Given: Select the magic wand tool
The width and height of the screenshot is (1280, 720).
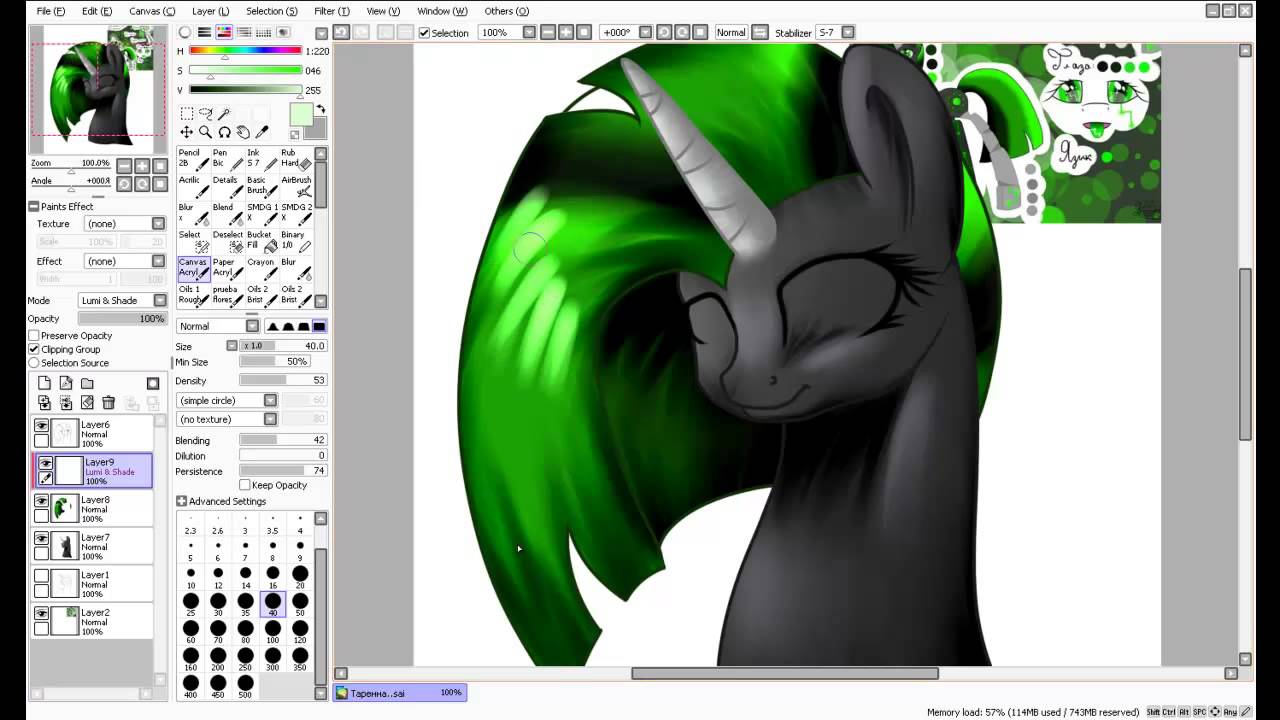Looking at the screenshot, I should click(224, 114).
